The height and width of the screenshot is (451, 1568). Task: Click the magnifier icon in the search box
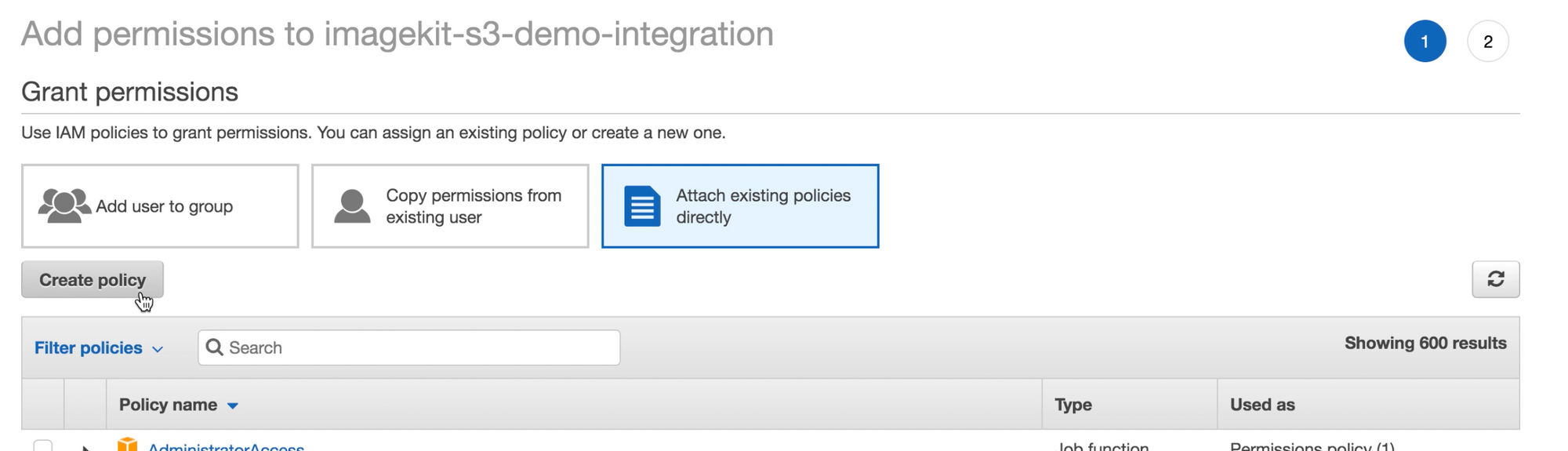point(214,347)
